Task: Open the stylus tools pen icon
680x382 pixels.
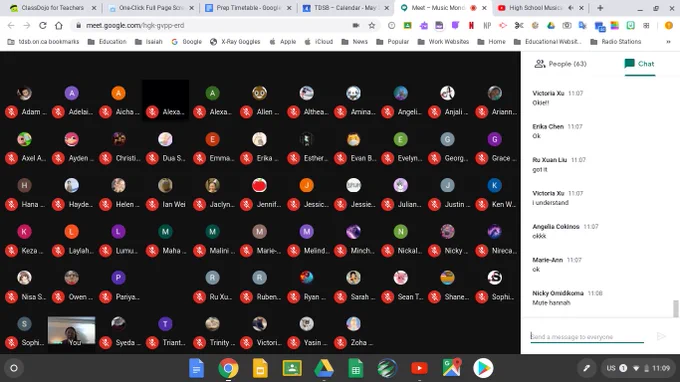Action: tap(586, 368)
